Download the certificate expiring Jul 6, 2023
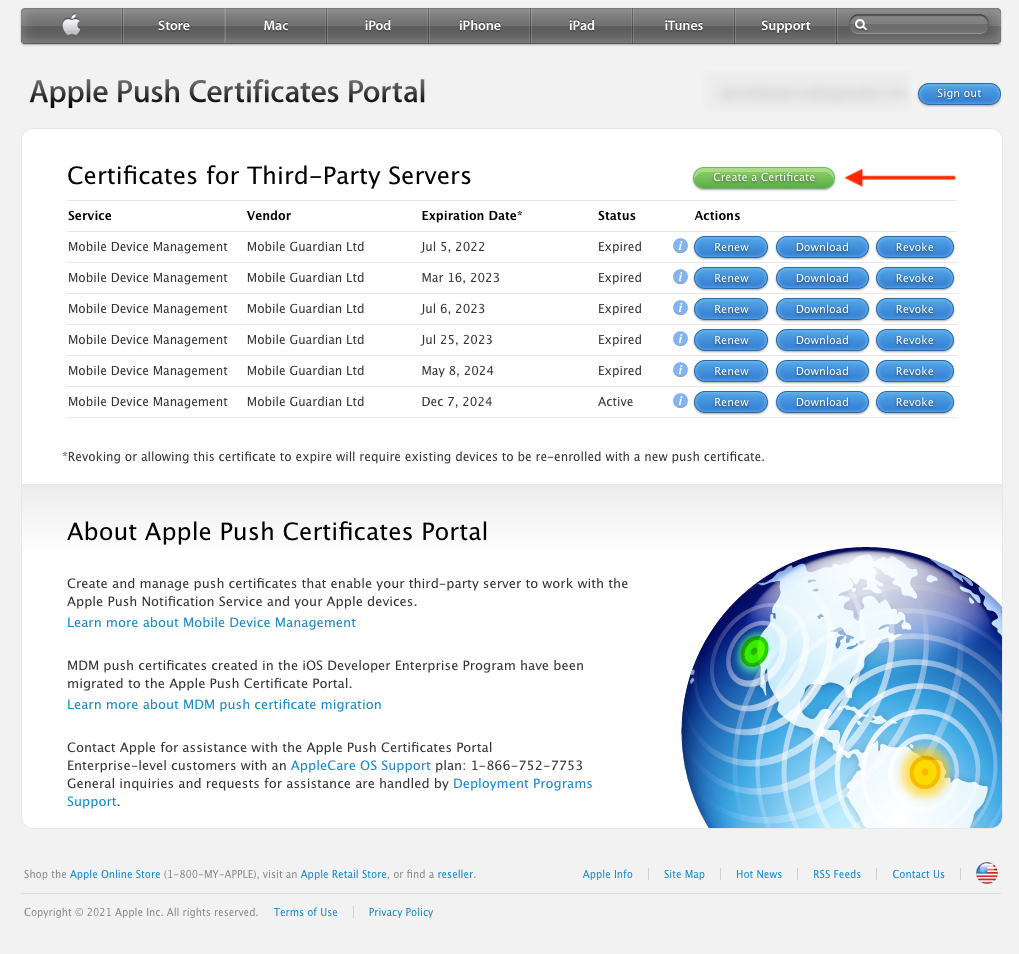 click(822, 309)
